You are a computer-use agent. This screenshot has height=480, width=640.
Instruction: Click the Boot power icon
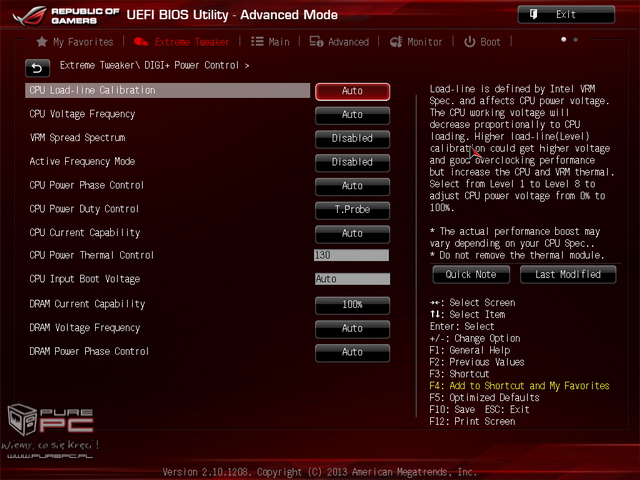(469, 42)
